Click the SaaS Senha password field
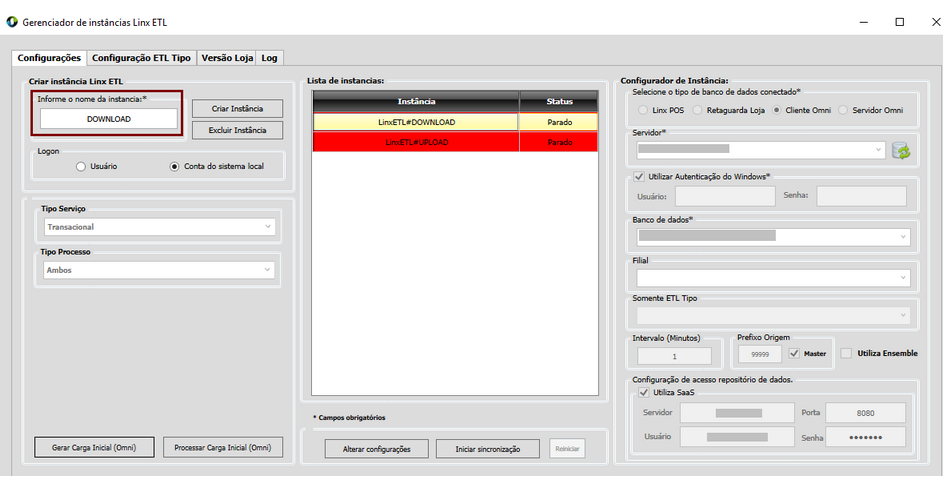This screenshot has height=477, width=944. tap(865, 437)
